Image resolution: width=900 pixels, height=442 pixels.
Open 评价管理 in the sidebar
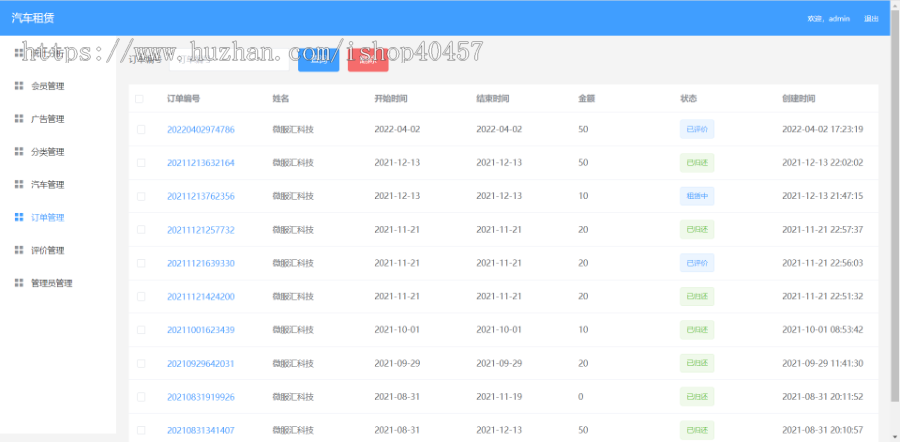tap(48, 250)
